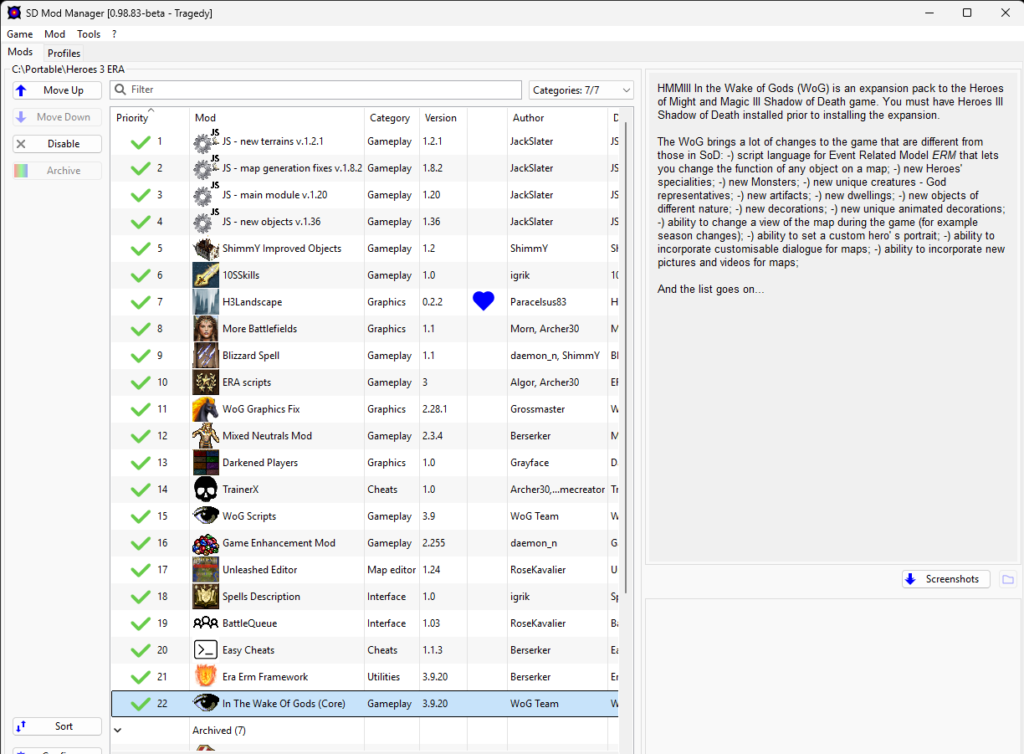Image resolution: width=1024 pixels, height=754 pixels.
Task: Click the Blizzard Spell mod icon
Action: (206, 356)
